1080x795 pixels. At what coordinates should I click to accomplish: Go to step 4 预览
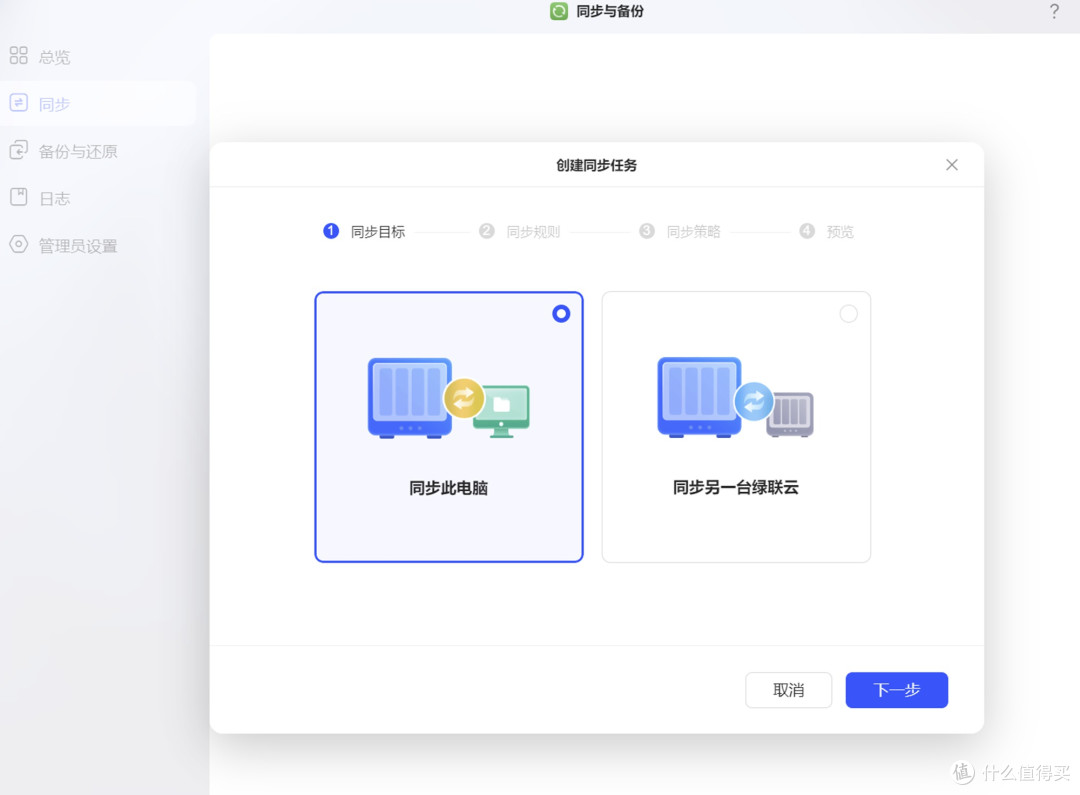click(x=826, y=231)
